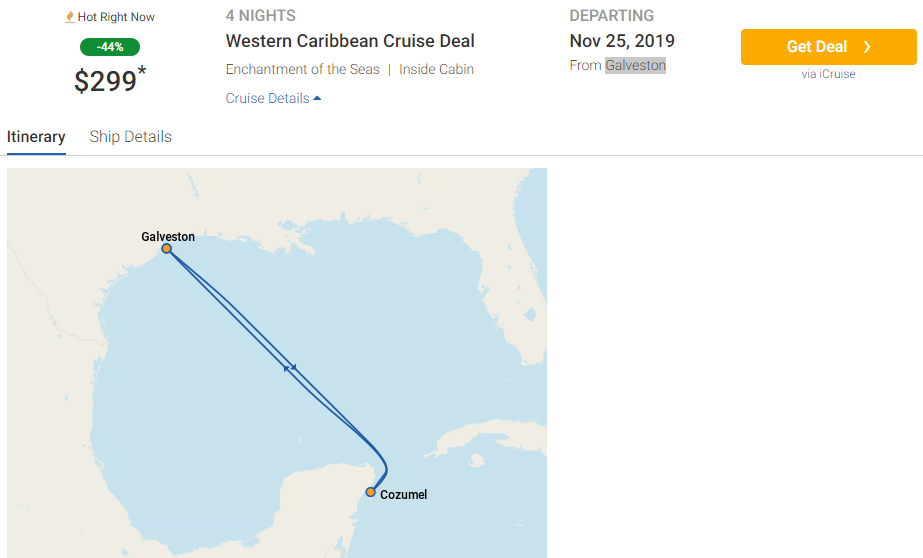This screenshot has width=923, height=558.
Task: Click the Cruise Details link text
Action: [267, 98]
